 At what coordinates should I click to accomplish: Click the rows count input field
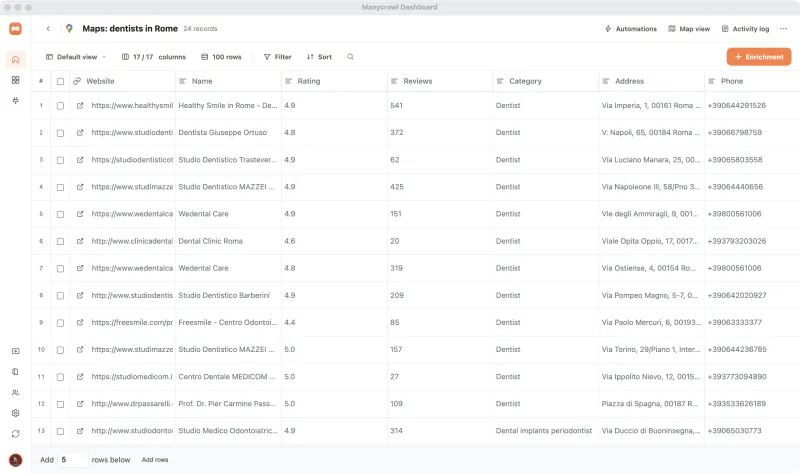click(72, 460)
